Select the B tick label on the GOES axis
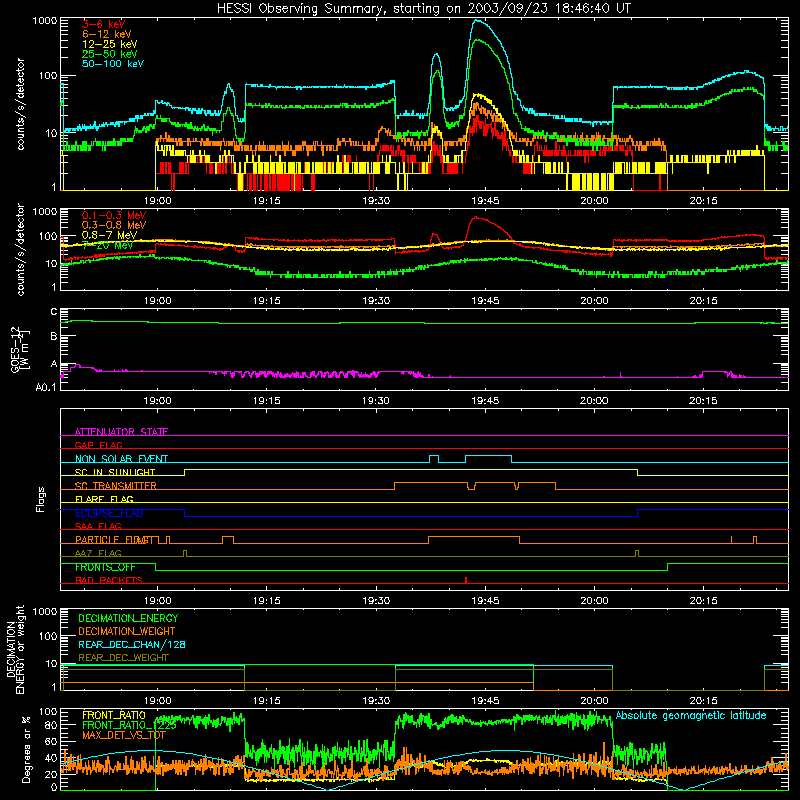The width and height of the screenshot is (800, 800). click(54, 336)
